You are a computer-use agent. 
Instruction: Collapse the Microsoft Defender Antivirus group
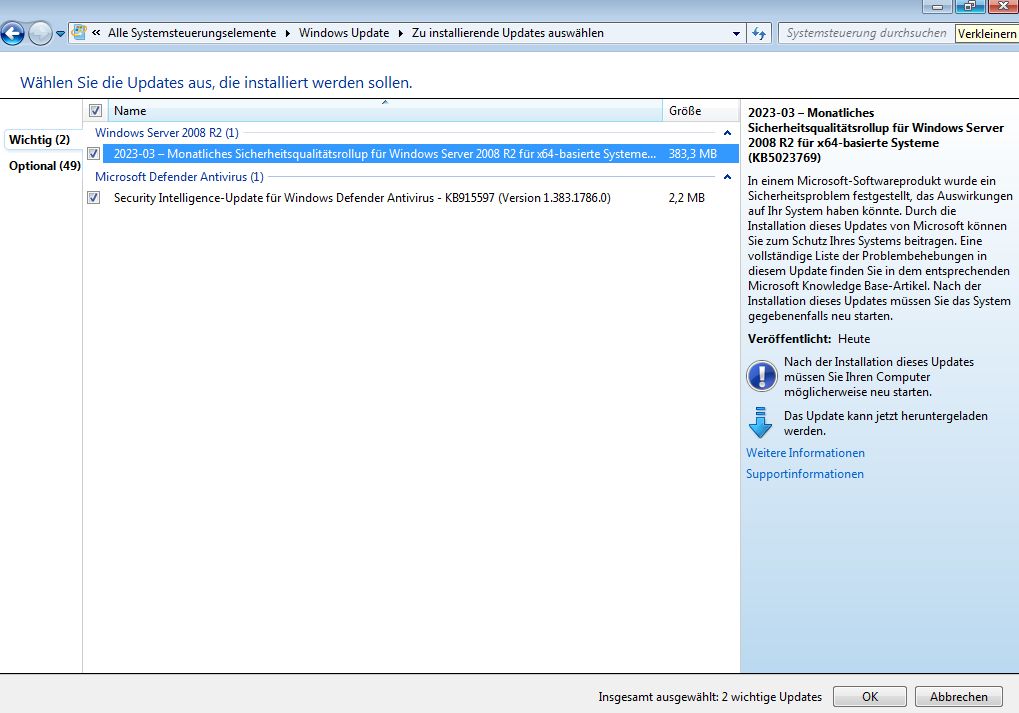[x=727, y=177]
